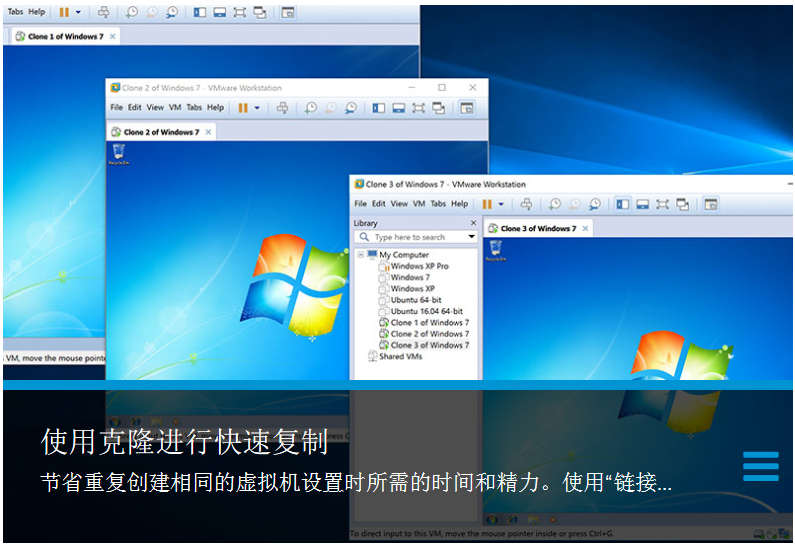Pause the VM in Clone 3 window
The height and width of the screenshot is (545, 795).
(487, 204)
